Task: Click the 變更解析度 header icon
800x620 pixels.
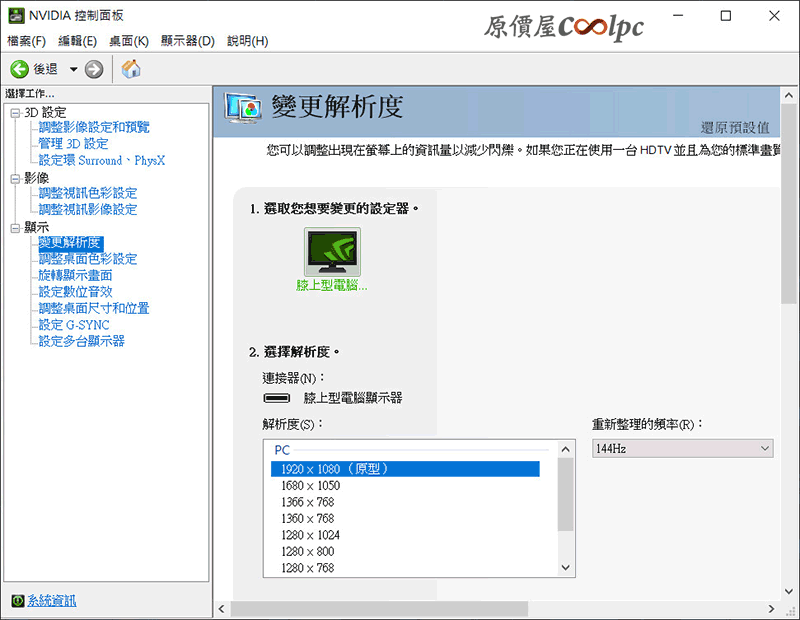Action: [x=243, y=108]
